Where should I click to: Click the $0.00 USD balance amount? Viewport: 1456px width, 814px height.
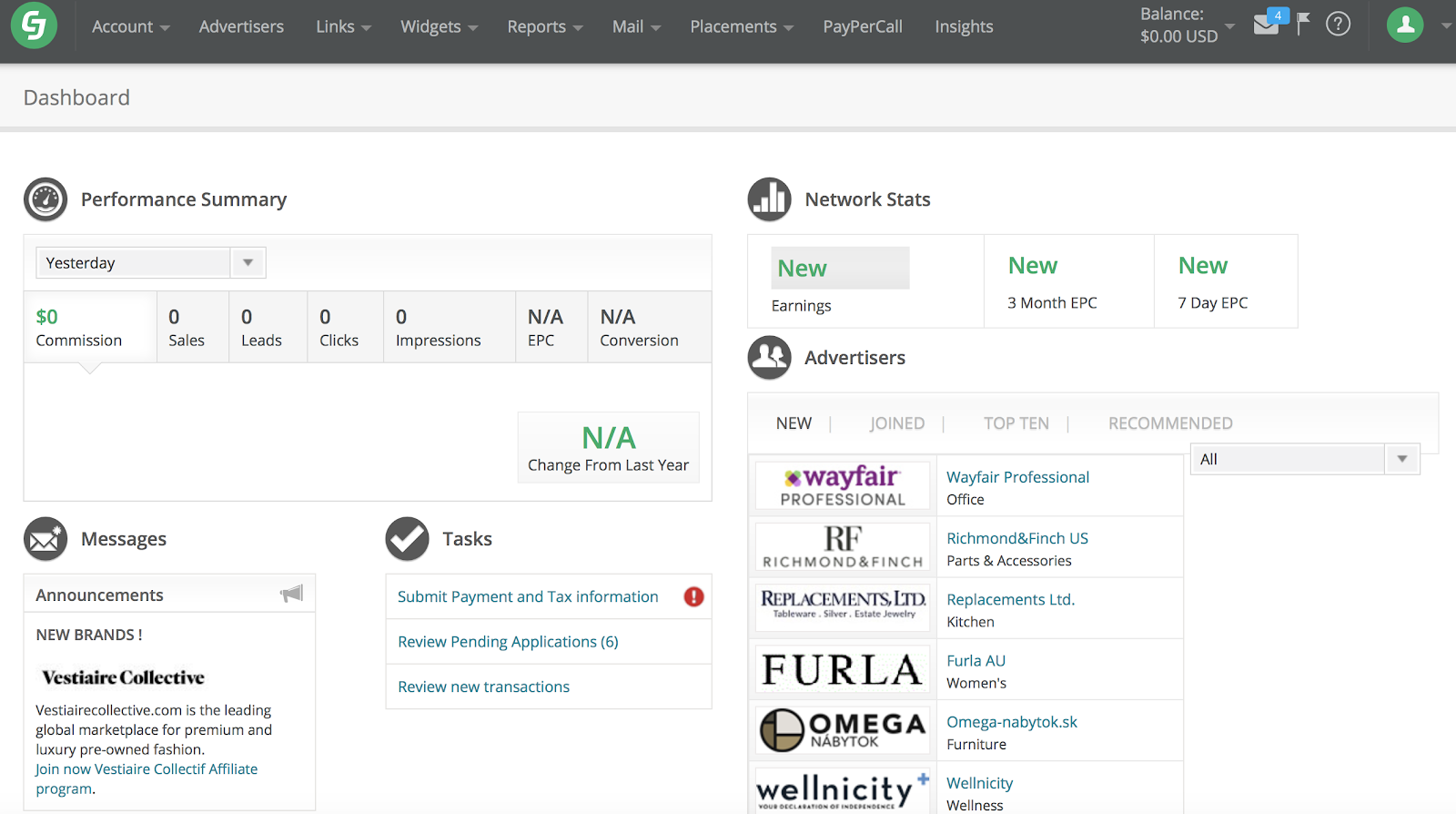[1178, 36]
